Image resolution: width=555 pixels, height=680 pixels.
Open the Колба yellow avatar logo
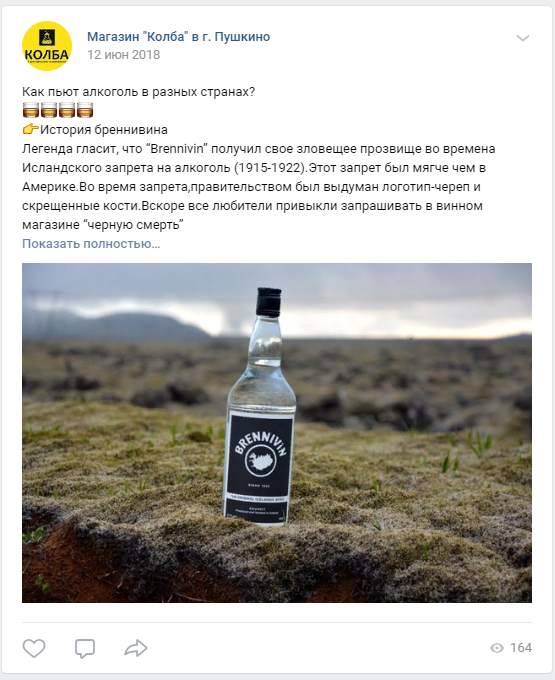click(47, 46)
